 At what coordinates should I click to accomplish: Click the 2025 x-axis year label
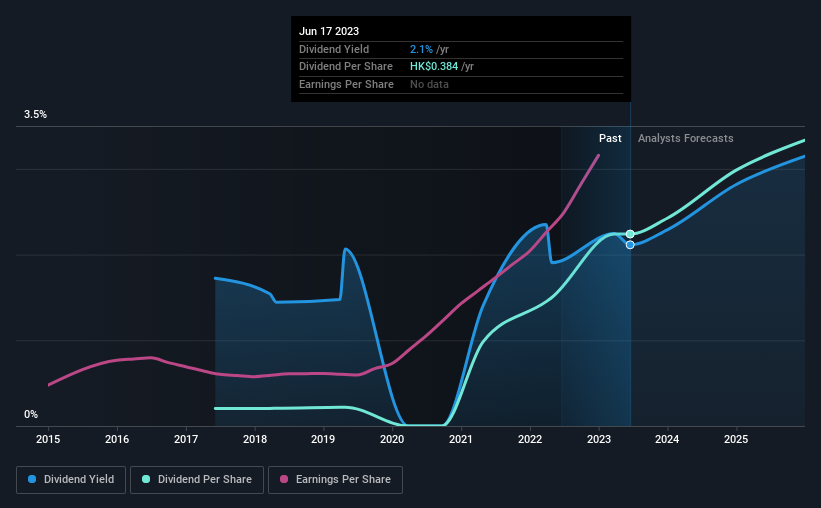736,439
